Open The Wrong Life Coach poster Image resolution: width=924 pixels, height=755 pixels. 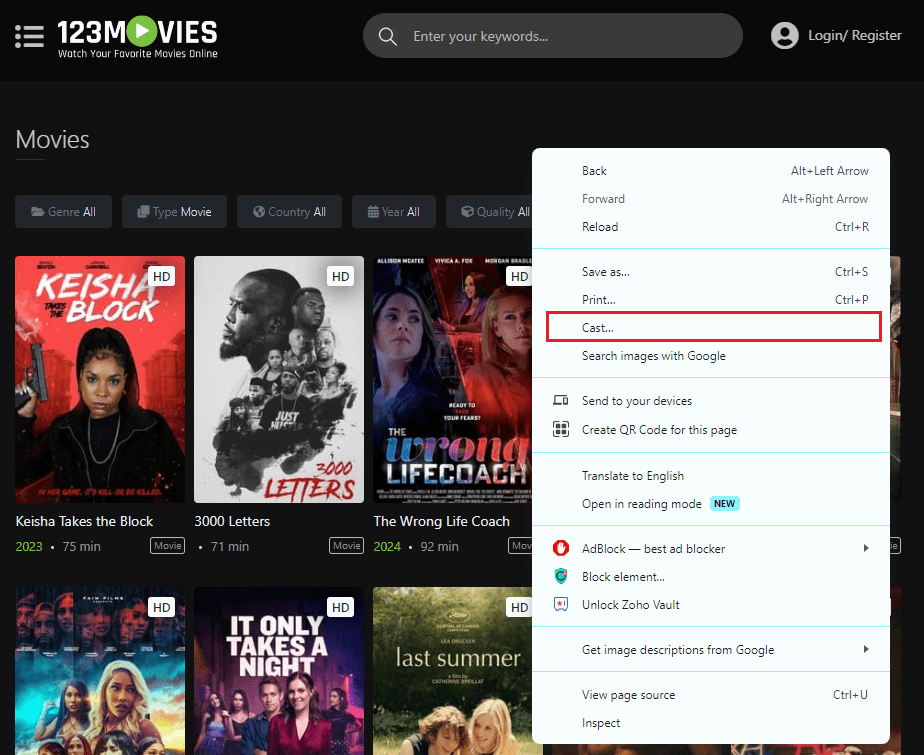click(453, 380)
